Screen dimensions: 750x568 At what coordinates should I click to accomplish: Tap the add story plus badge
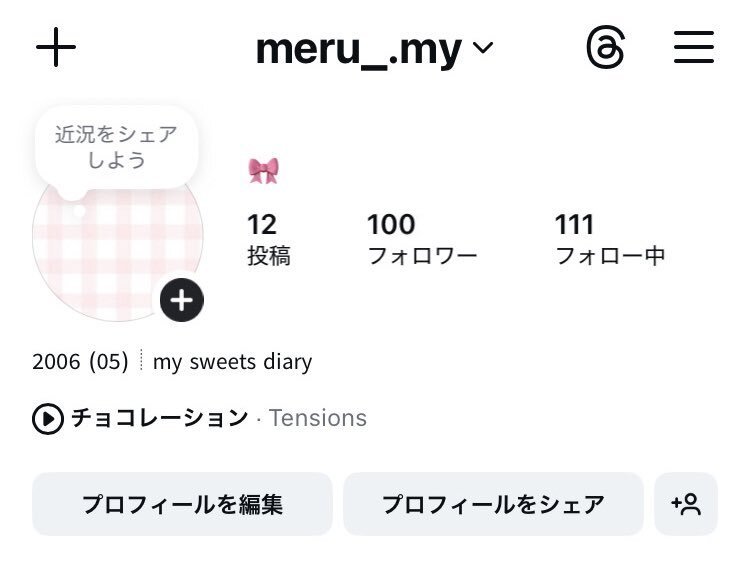coord(182,300)
